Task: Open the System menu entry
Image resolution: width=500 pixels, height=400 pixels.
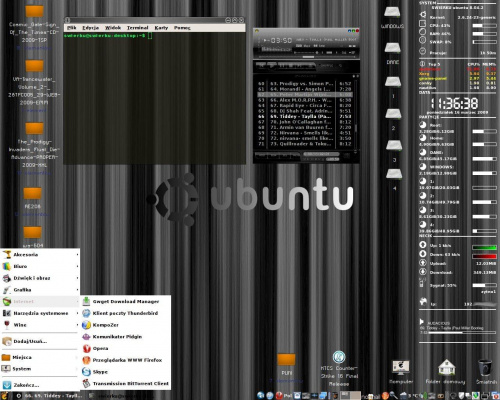Action: point(40,369)
